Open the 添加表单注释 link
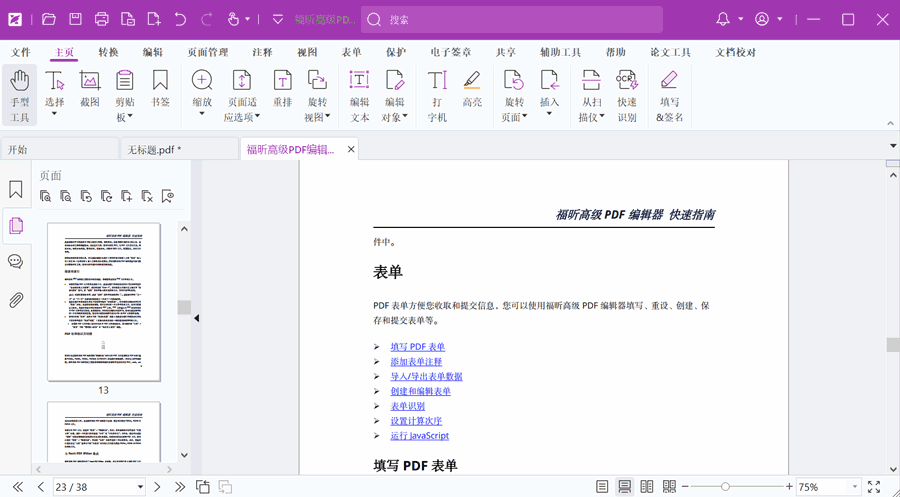The width and height of the screenshot is (900, 497). (x=416, y=362)
